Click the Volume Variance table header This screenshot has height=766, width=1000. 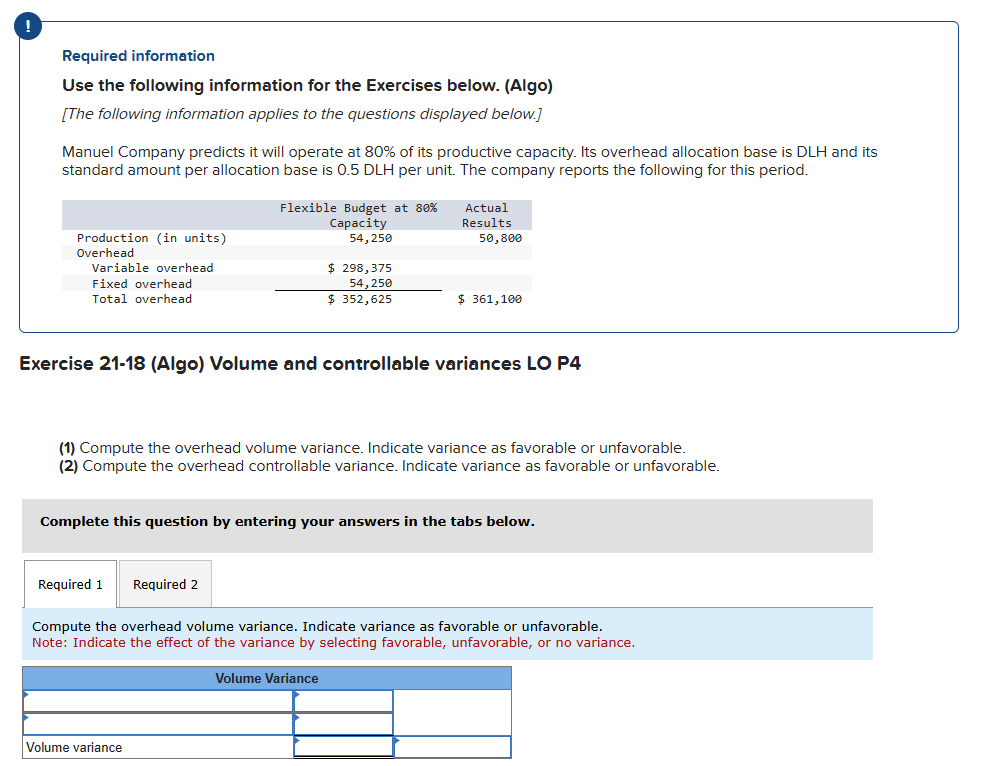(267, 678)
